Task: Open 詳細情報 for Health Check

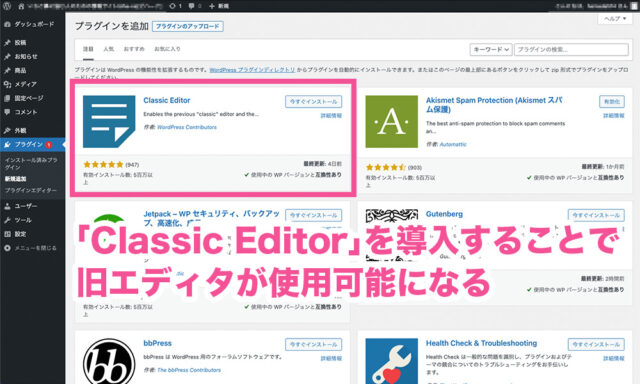Action: (613, 358)
